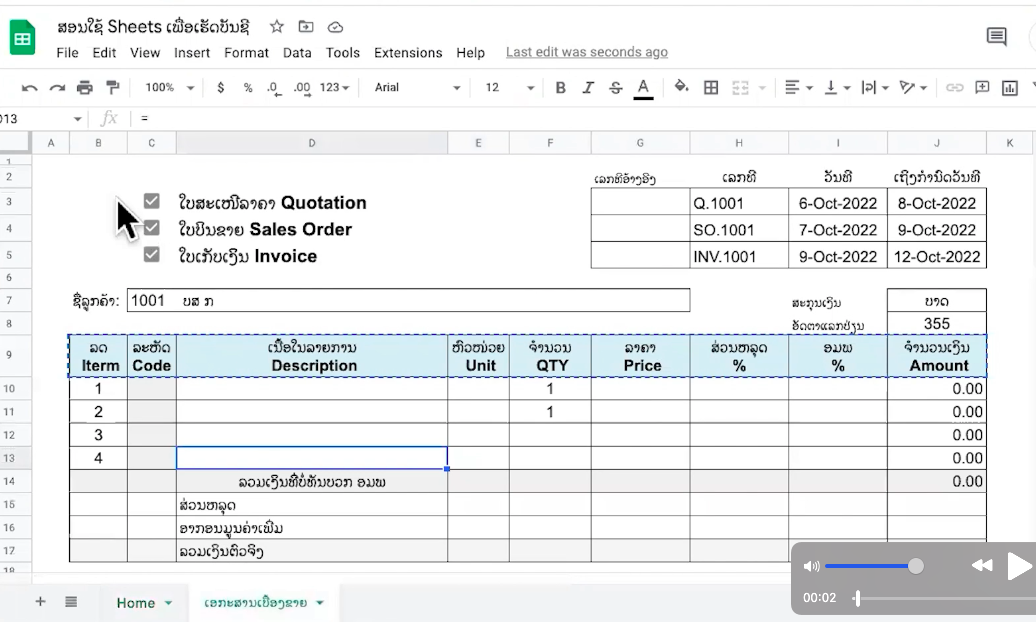The width and height of the screenshot is (1036, 622).
Task: Open the Tools menu
Action: coord(342,53)
